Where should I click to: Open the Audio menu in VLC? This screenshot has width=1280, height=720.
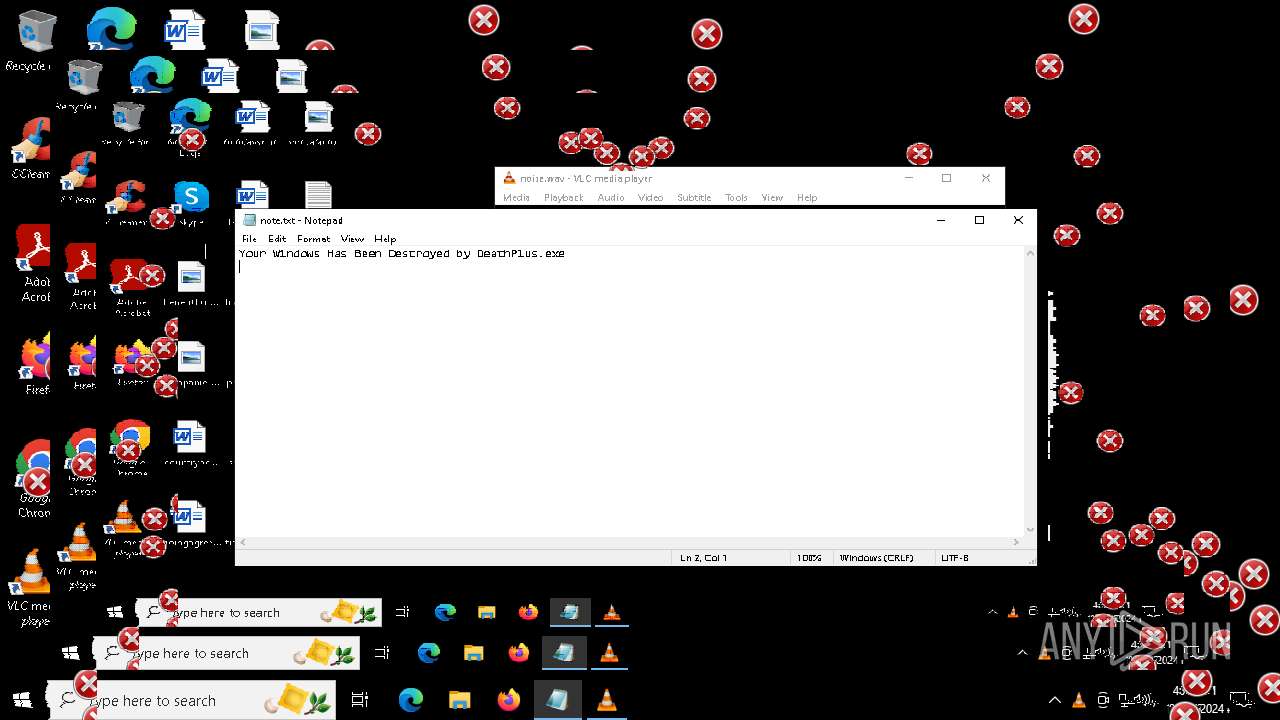[611, 198]
